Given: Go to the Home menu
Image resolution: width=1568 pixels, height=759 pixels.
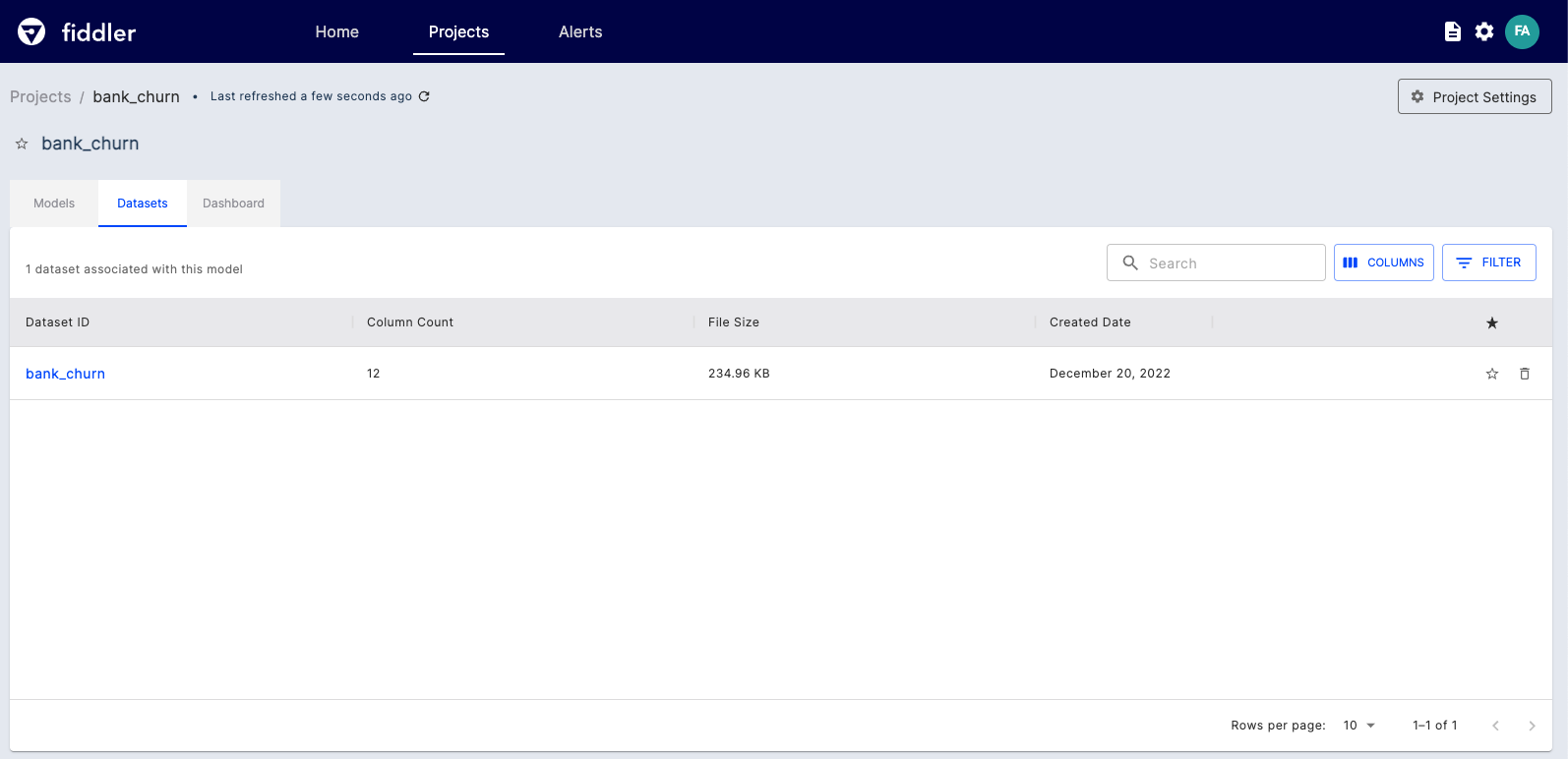Looking at the screenshot, I should point(337,31).
